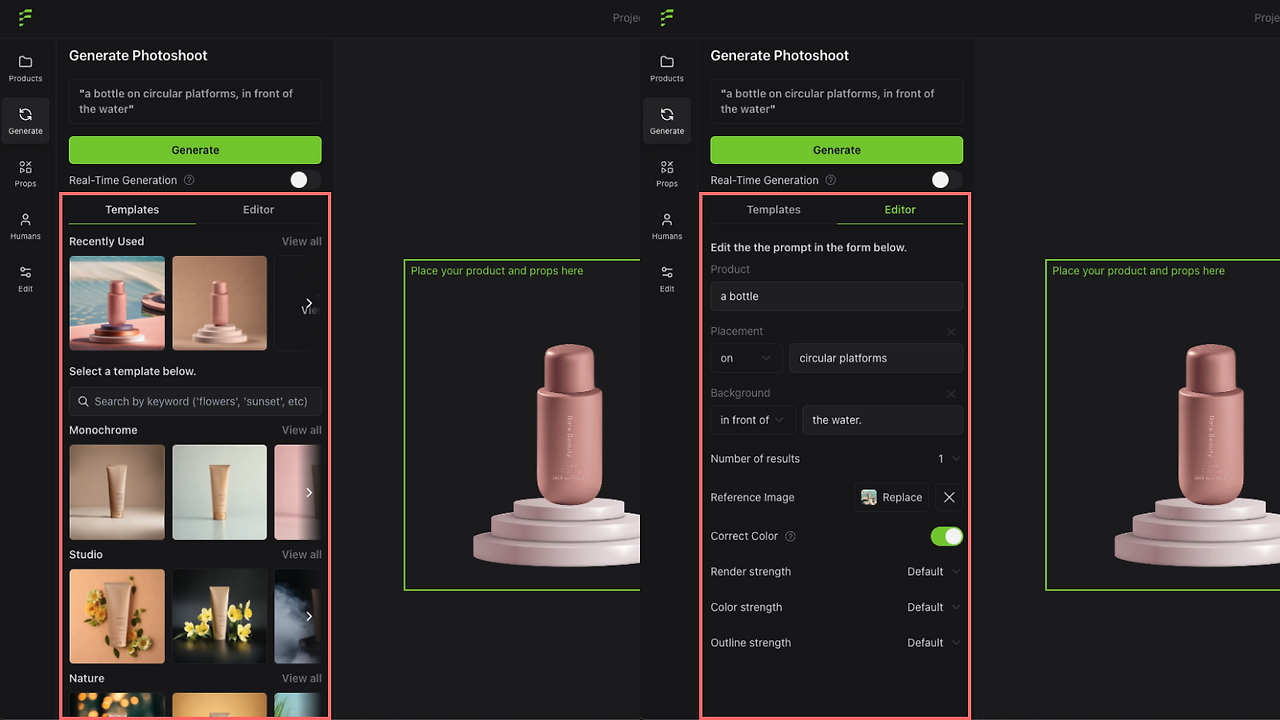This screenshot has width=1280, height=720.
Task: Select Generate icon in left screenshot's sidebar
Action: 25,121
